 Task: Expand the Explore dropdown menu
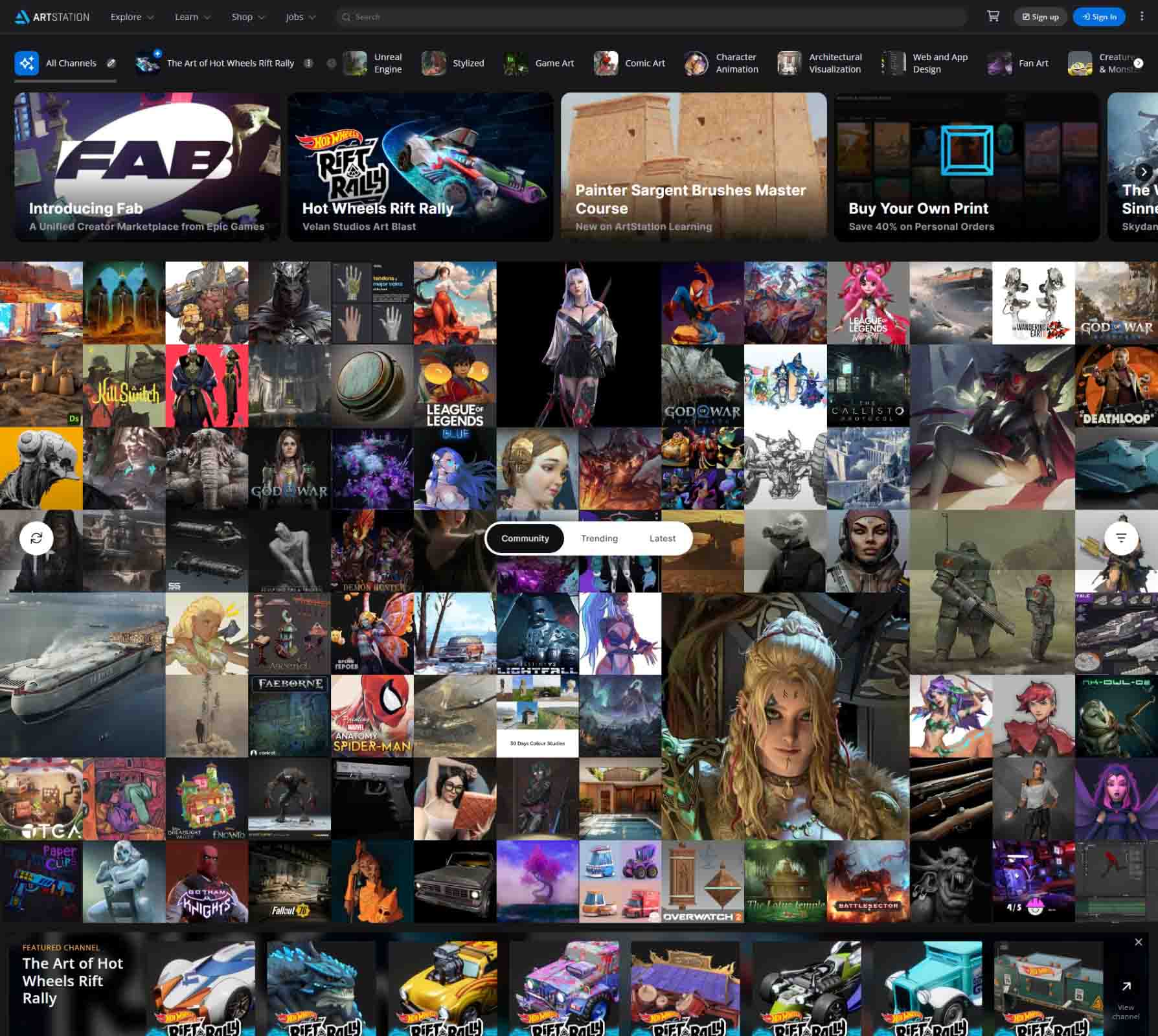pyautogui.click(x=132, y=17)
